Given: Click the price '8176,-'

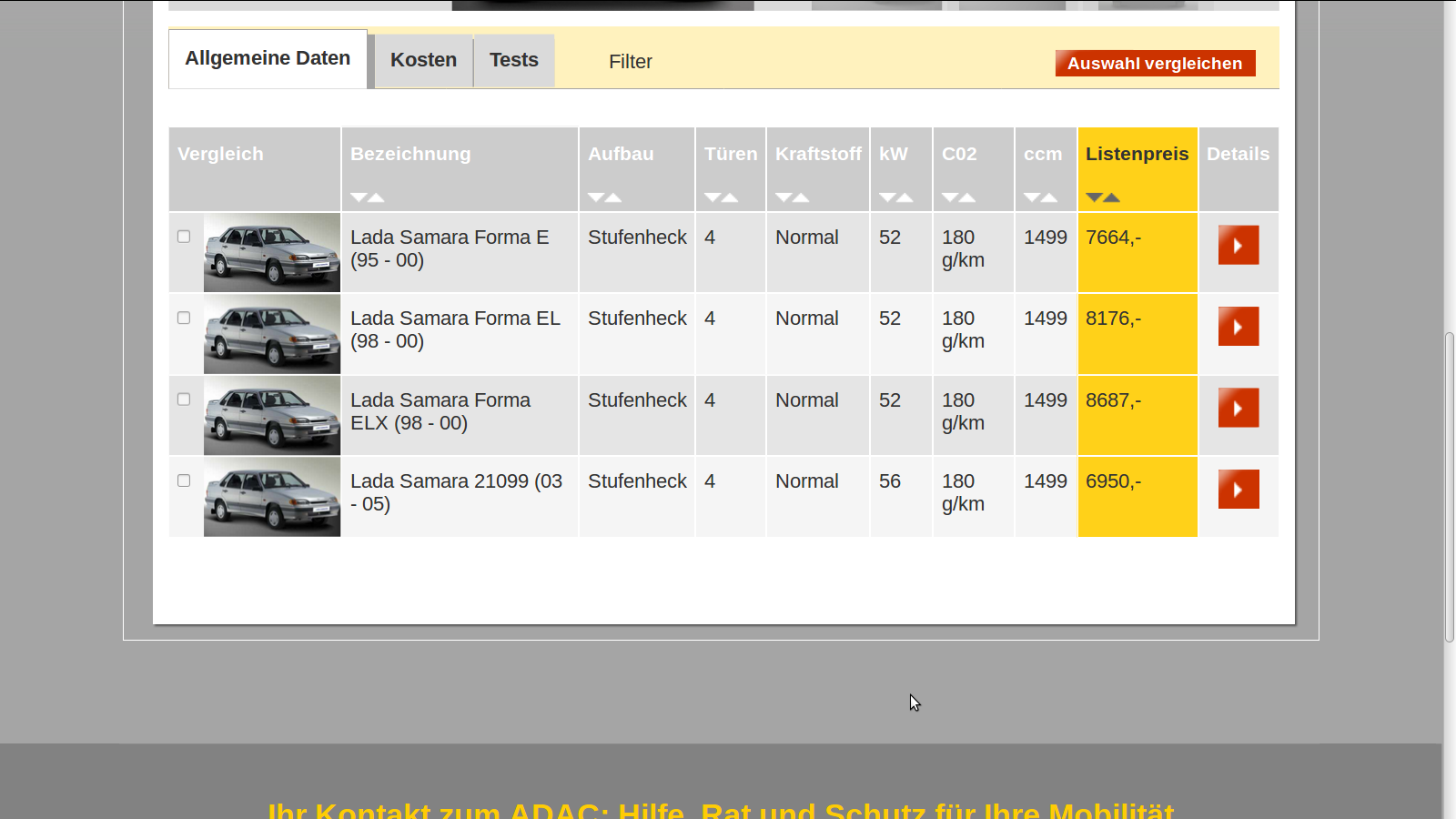Looking at the screenshot, I should [1113, 318].
